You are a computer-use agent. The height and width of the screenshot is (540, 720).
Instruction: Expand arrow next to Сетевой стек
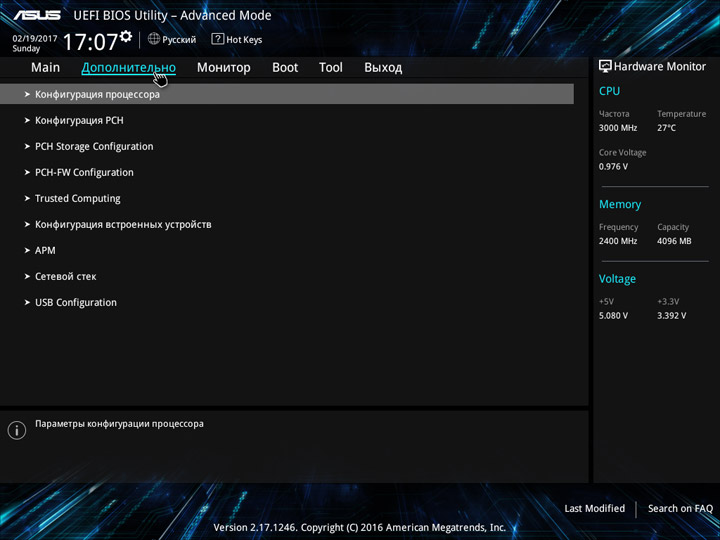pos(27,276)
